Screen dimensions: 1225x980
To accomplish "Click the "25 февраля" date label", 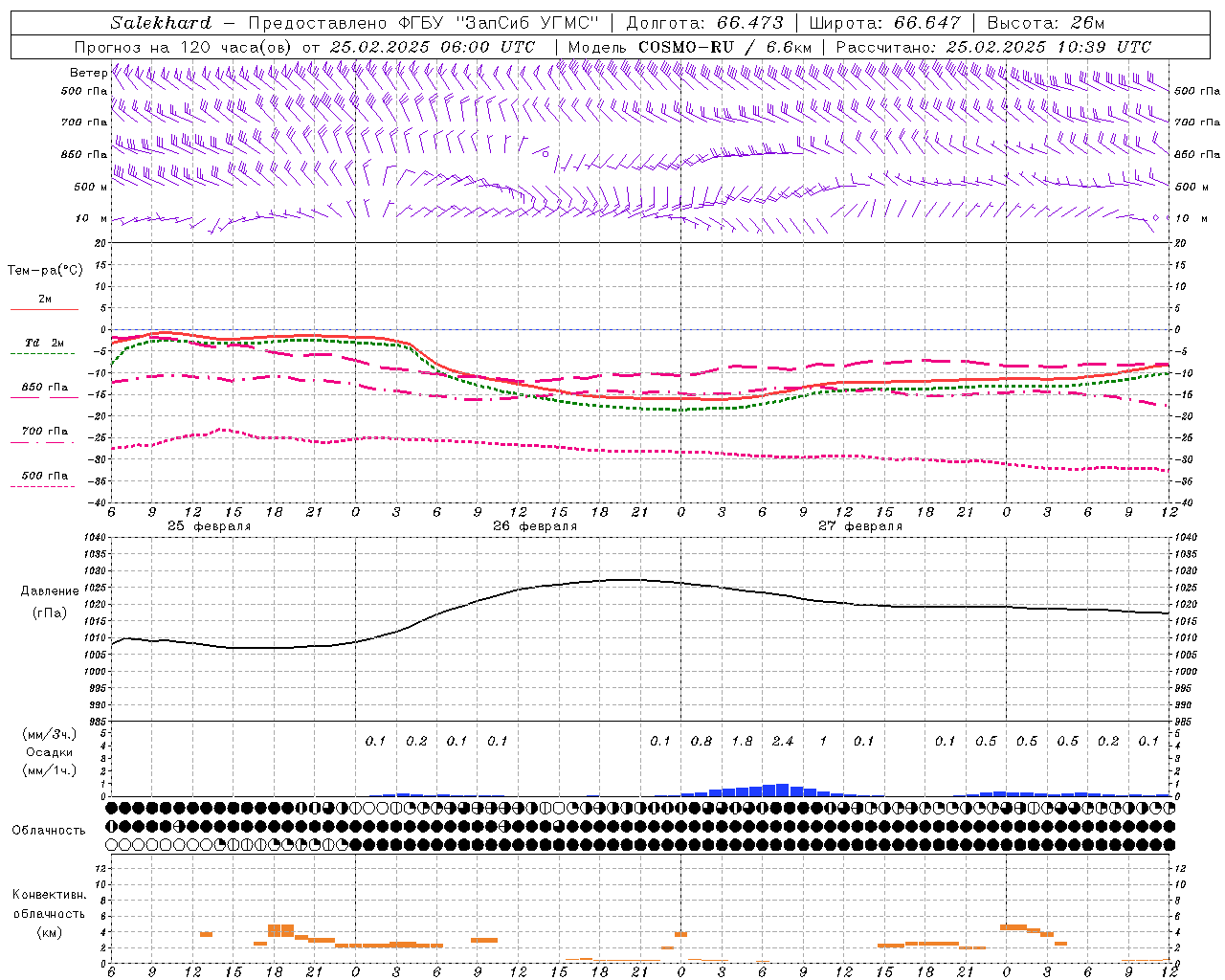I will (209, 526).
